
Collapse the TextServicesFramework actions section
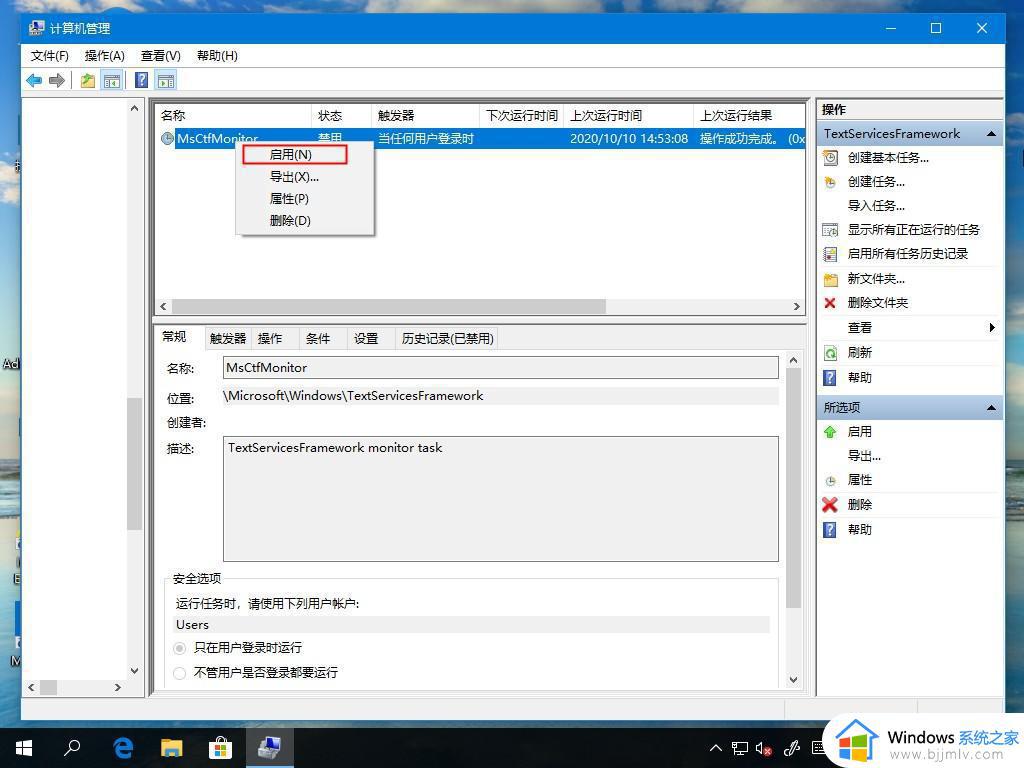(991, 134)
